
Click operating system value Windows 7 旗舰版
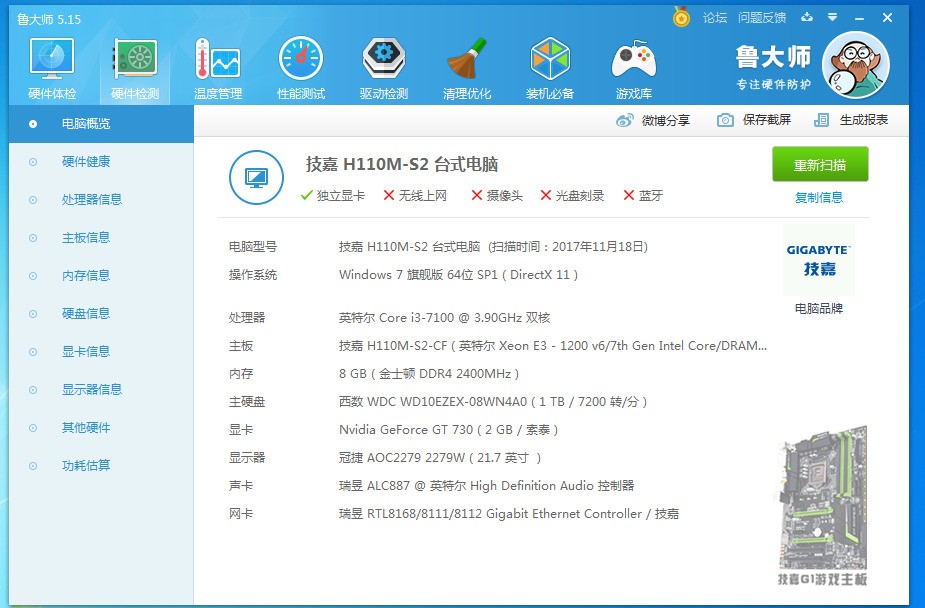[458, 275]
